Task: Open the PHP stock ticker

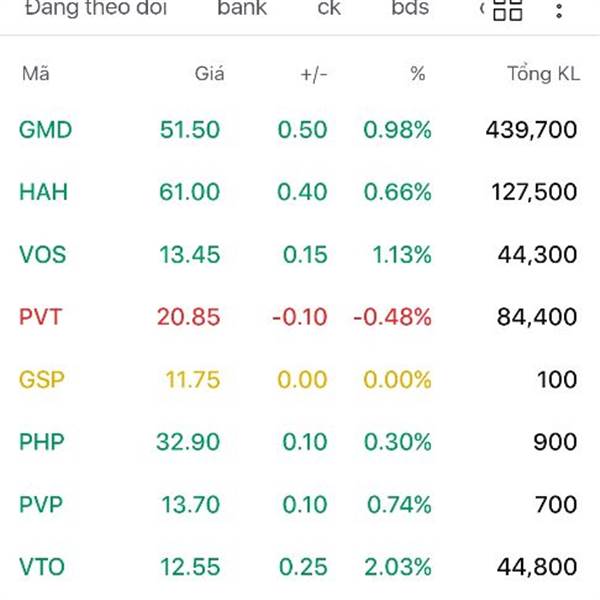Action: 42,442
